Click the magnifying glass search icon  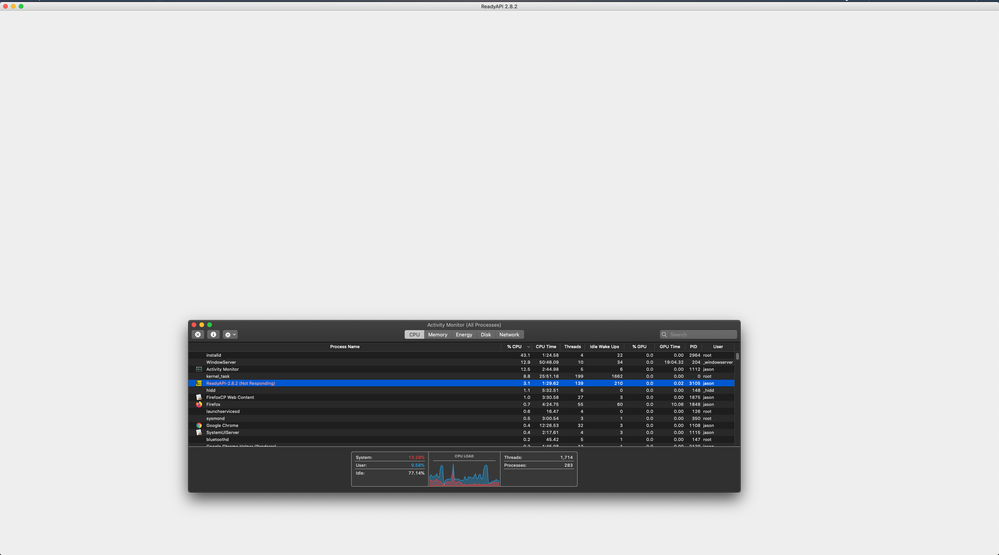[x=664, y=335]
